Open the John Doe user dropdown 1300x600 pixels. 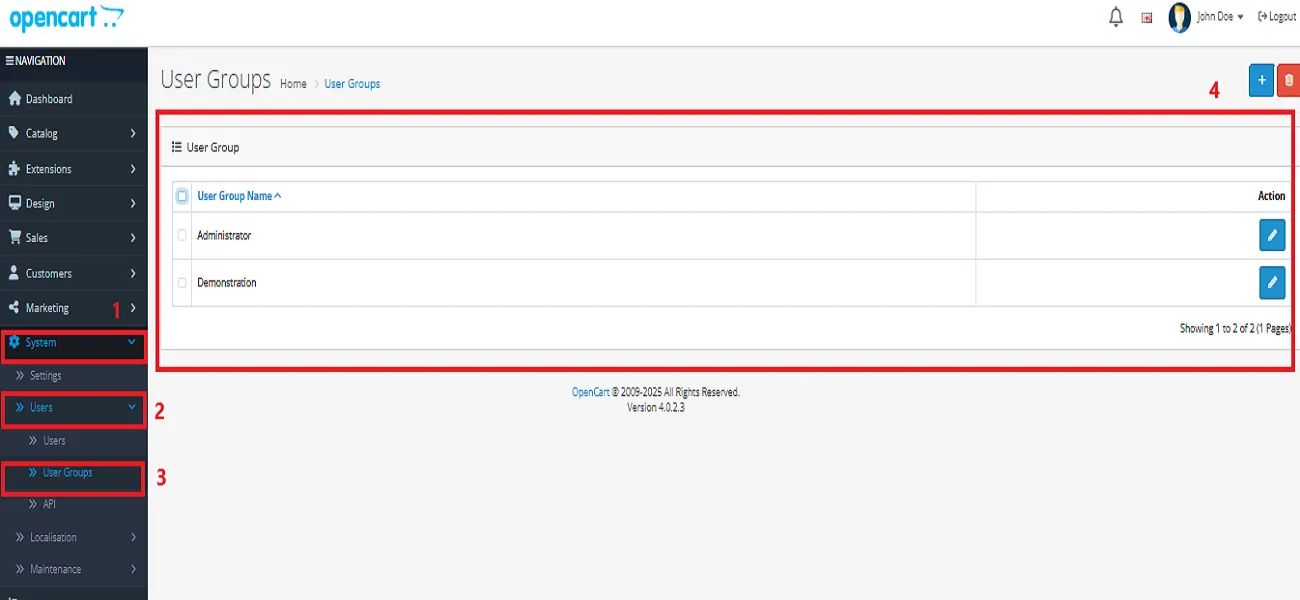point(1220,17)
